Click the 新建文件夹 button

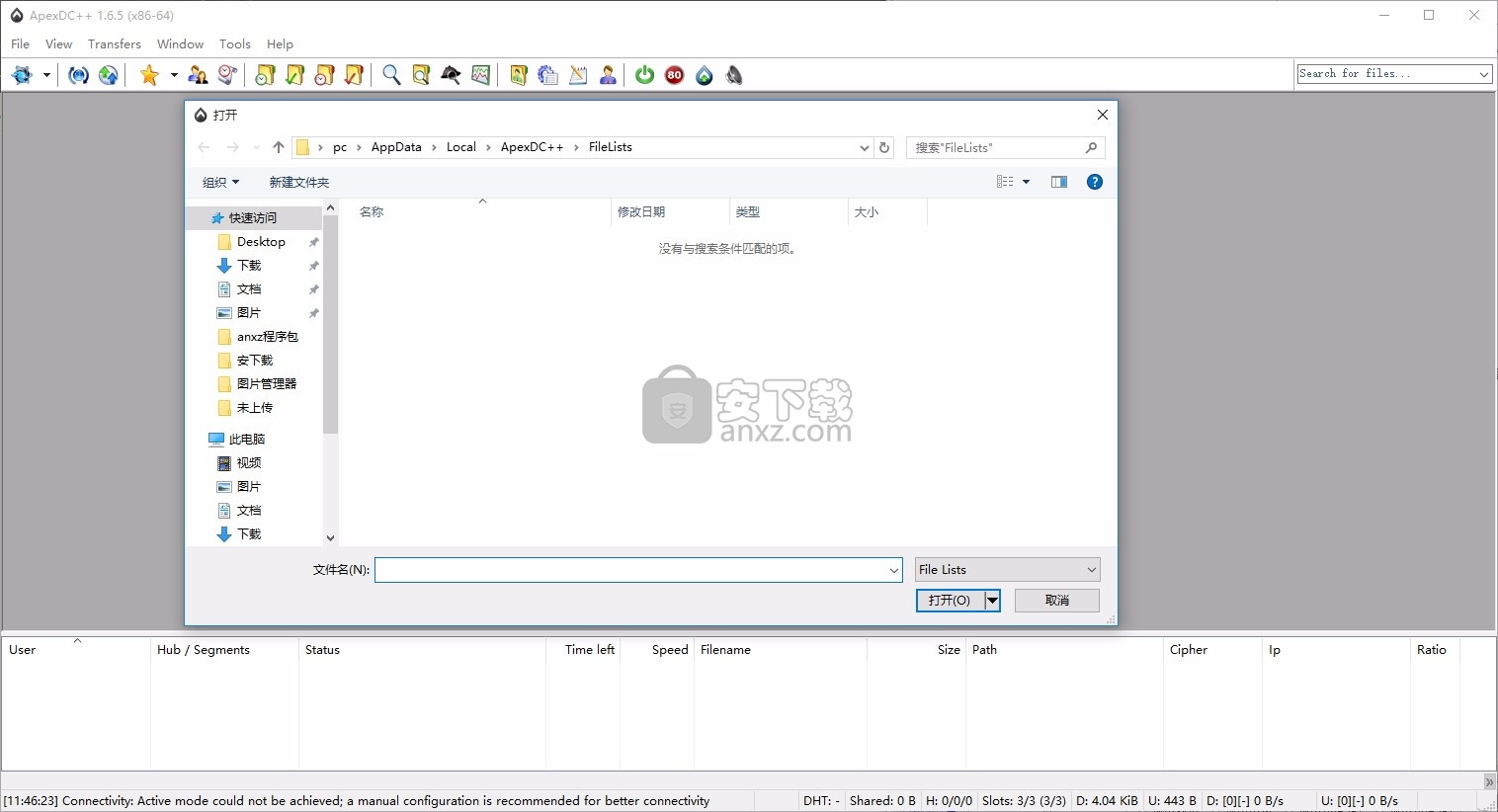pos(299,182)
